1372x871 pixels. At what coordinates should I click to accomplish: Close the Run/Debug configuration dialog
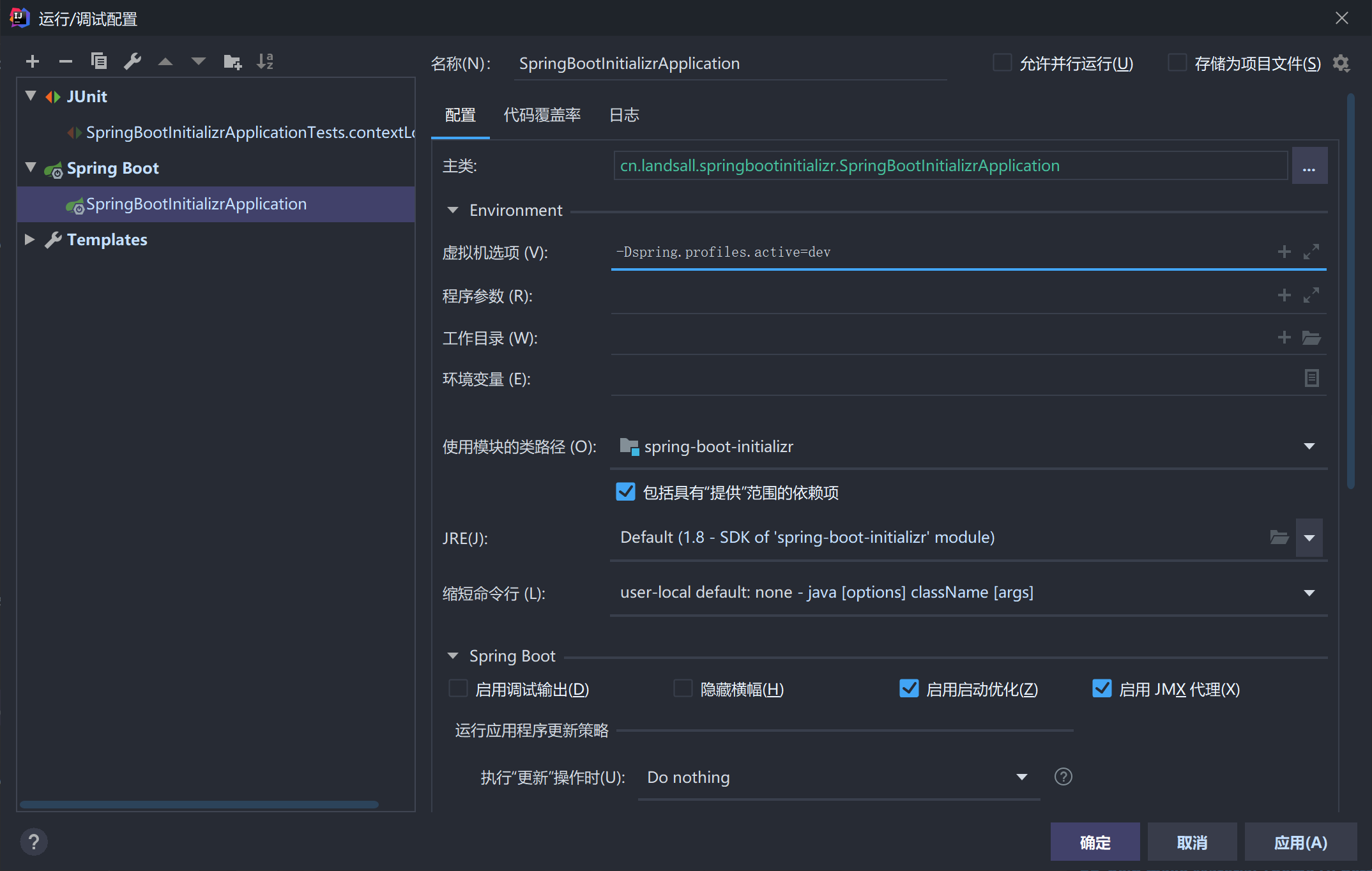tap(1342, 18)
